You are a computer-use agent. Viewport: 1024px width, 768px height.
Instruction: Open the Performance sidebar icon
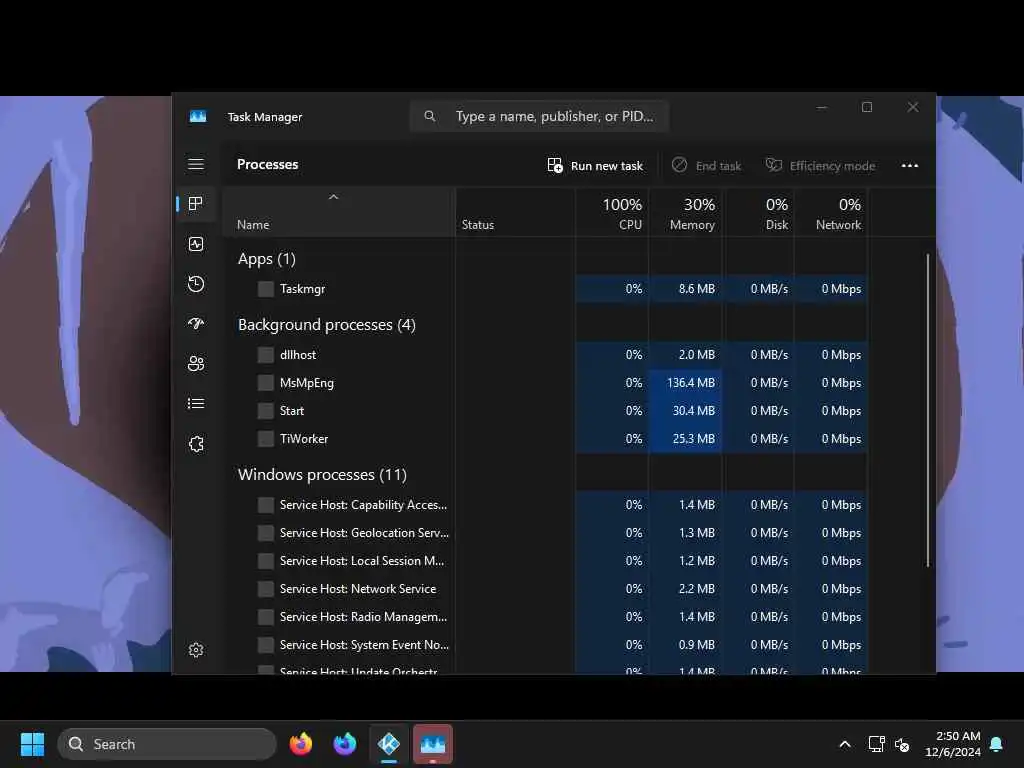pyautogui.click(x=196, y=244)
